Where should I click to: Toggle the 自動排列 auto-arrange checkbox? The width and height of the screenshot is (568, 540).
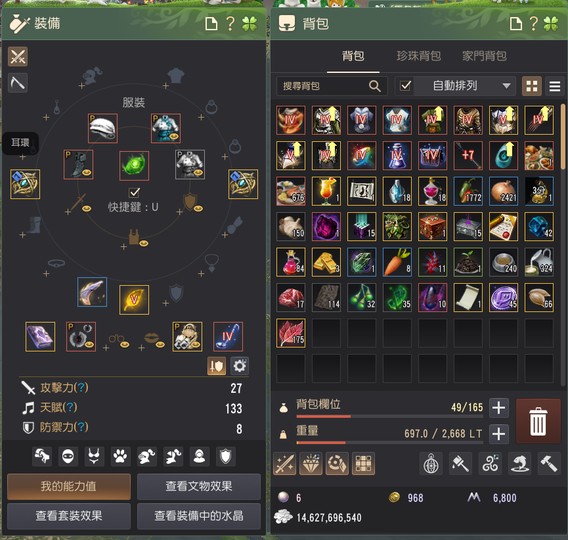(405, 86)
